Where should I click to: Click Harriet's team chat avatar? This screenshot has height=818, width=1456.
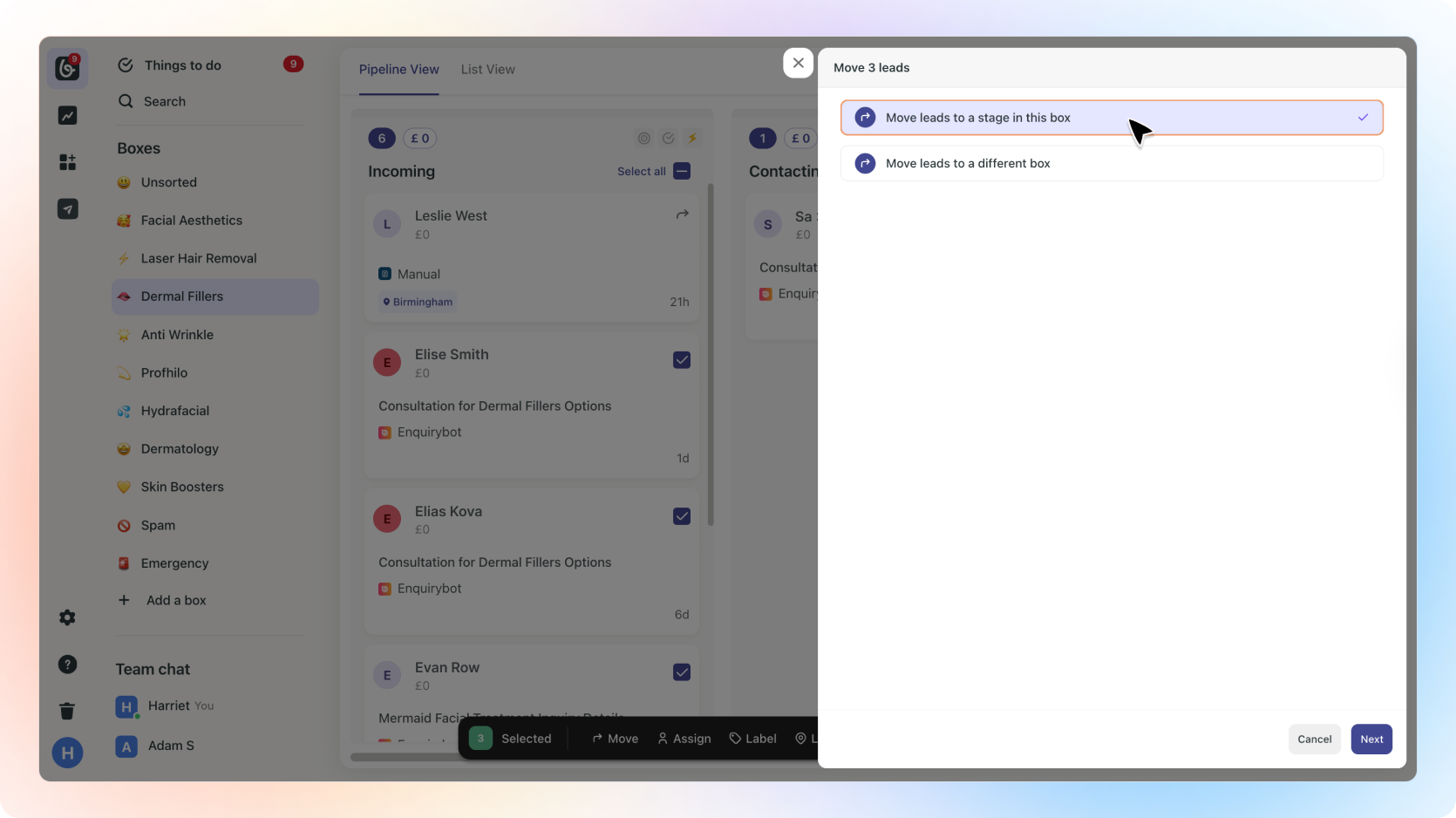click(x=126, y=706)
